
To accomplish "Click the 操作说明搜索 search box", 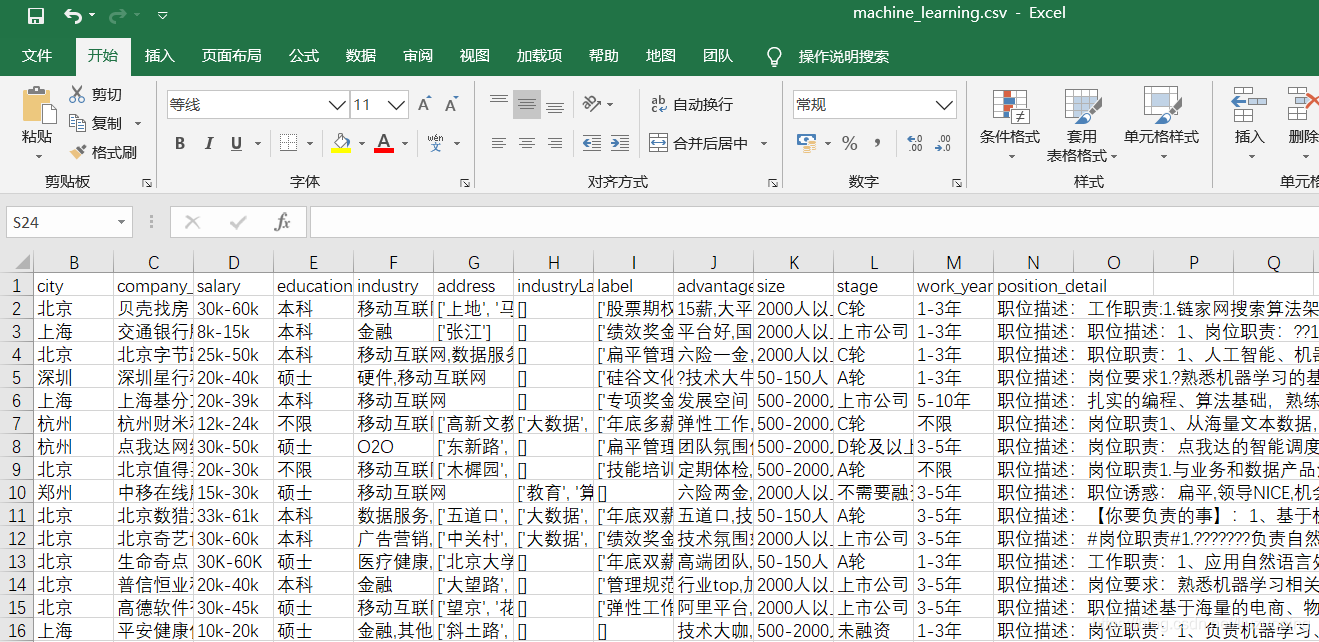I will [843, 57].
